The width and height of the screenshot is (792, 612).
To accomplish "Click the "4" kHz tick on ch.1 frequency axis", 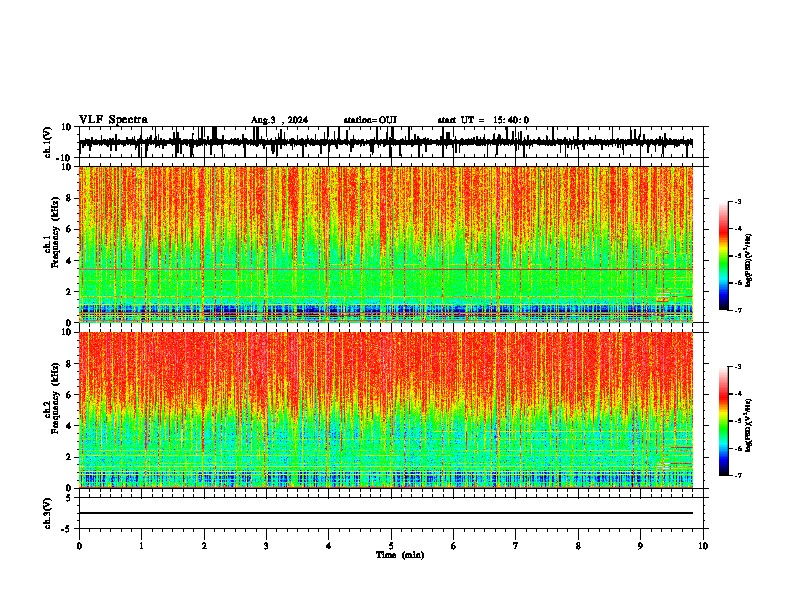I will (69, 261).
